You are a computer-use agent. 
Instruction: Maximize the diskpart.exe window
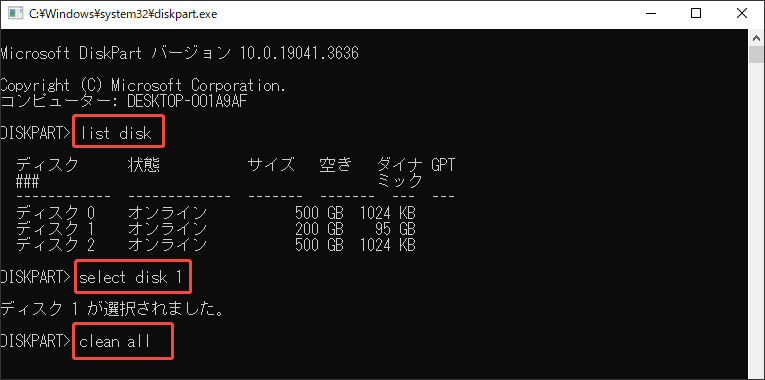pos(696,14)
